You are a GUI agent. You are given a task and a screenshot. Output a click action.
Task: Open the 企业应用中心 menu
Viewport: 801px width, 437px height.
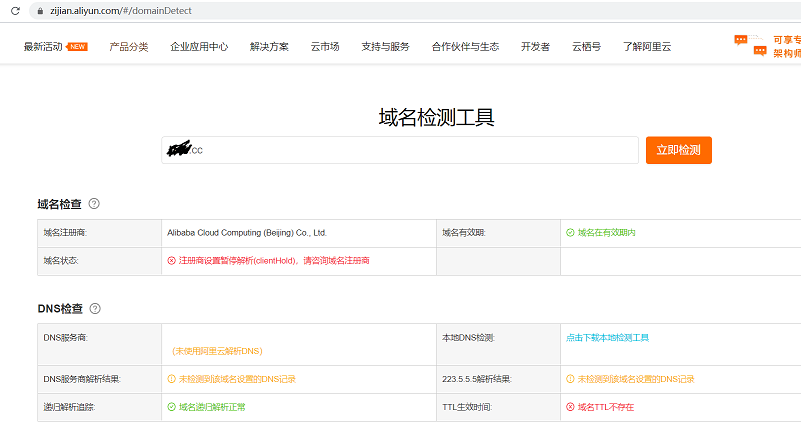coord(199,47)
